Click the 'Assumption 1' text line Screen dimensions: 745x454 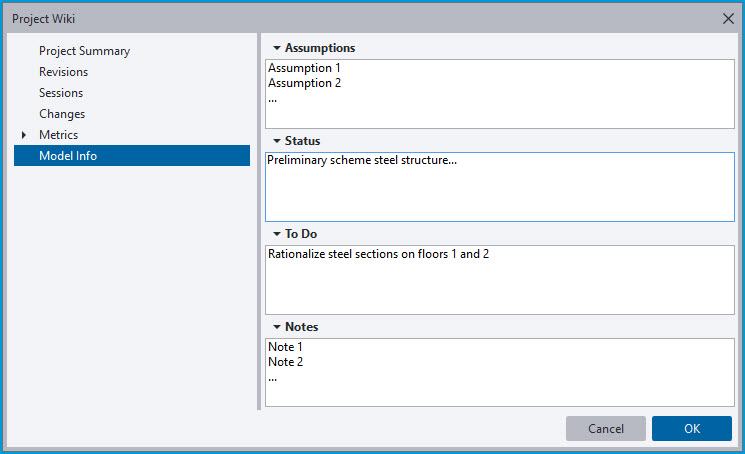tap(304, 68)
